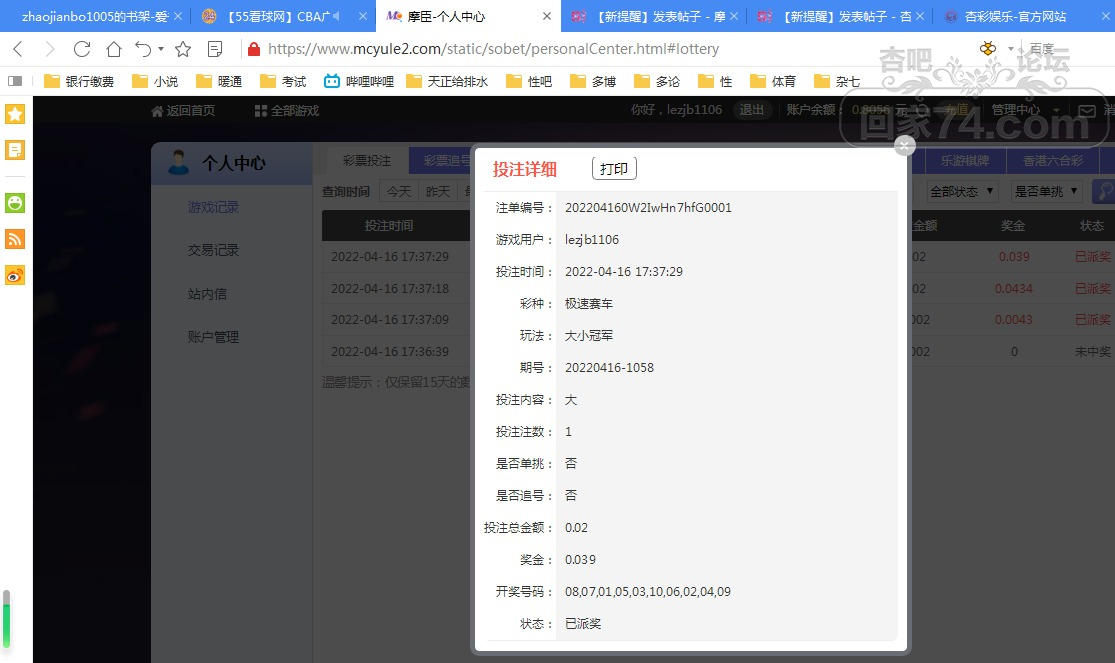The height and width of the screenshot is (663, 1115).
Task: Open the 天正给排水 bookmark folder
Action: tap(447, 81)
